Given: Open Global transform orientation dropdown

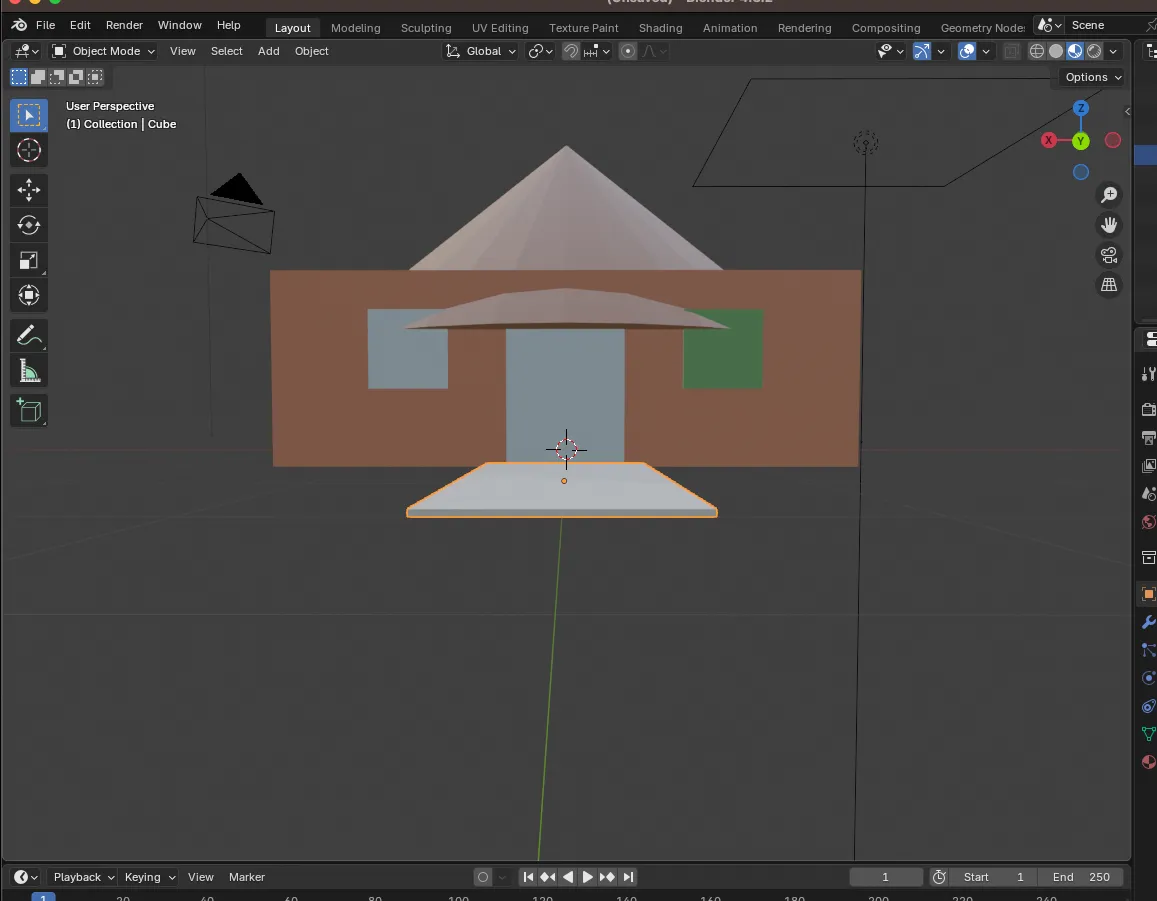Looking at the screenshot, I should 482,51.
